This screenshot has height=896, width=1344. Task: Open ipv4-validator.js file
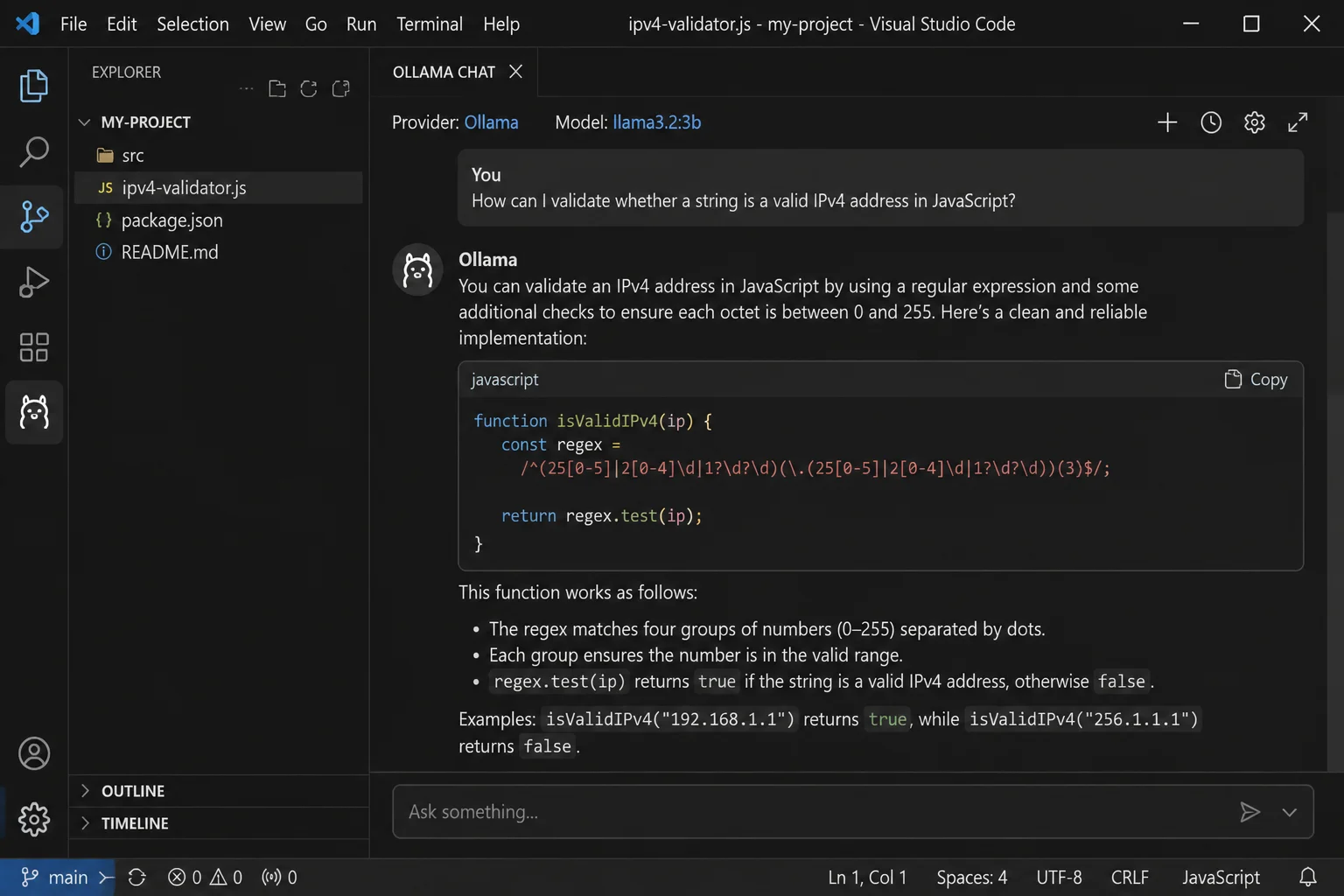pyautogui.click(x=219, y=188)
